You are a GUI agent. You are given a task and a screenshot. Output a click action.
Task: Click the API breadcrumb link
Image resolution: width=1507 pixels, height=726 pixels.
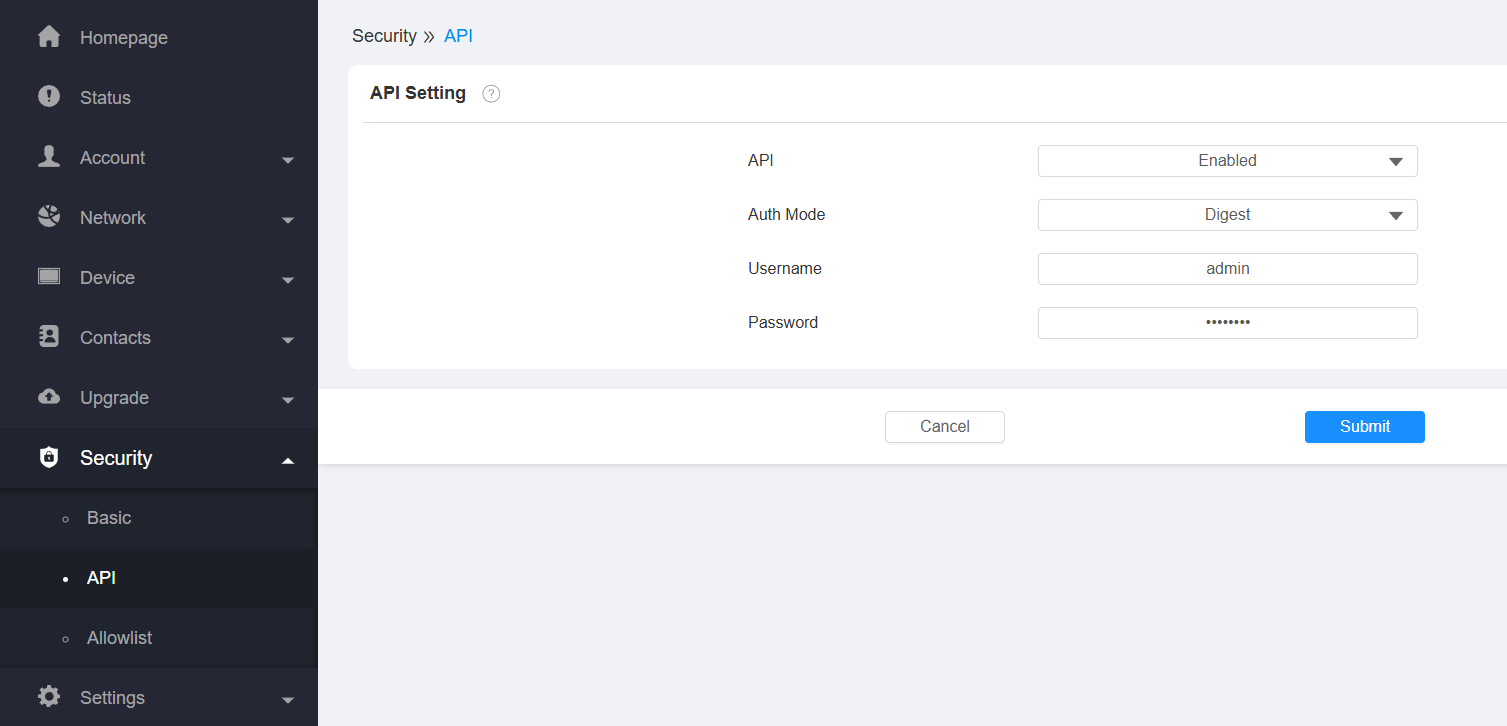(x=458, y=36)
